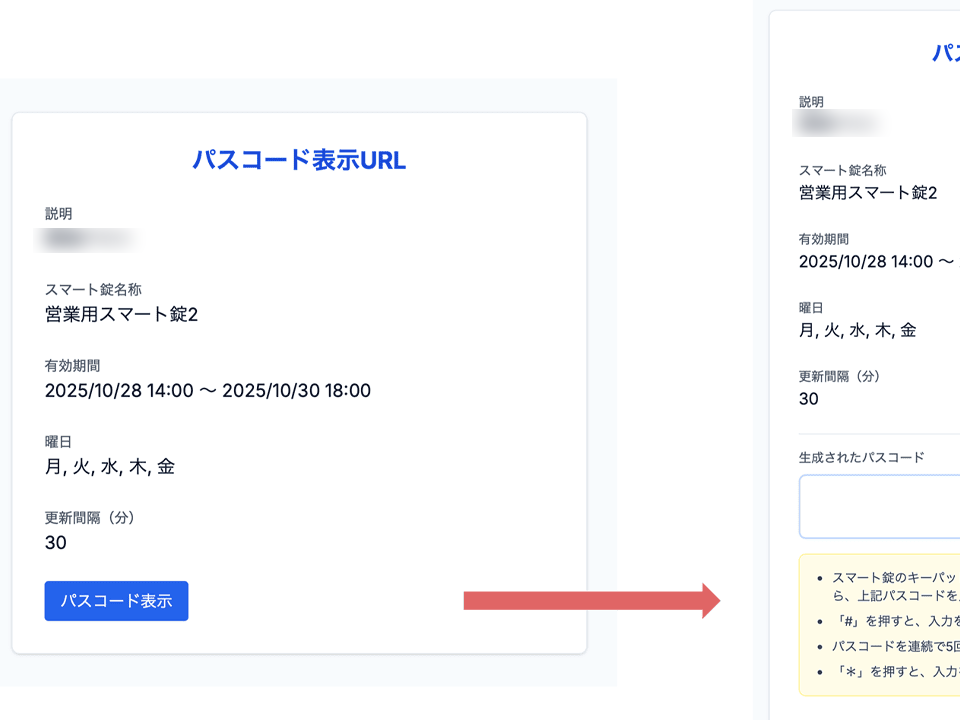Click the weekdays list in the right card

coord(857,330)
